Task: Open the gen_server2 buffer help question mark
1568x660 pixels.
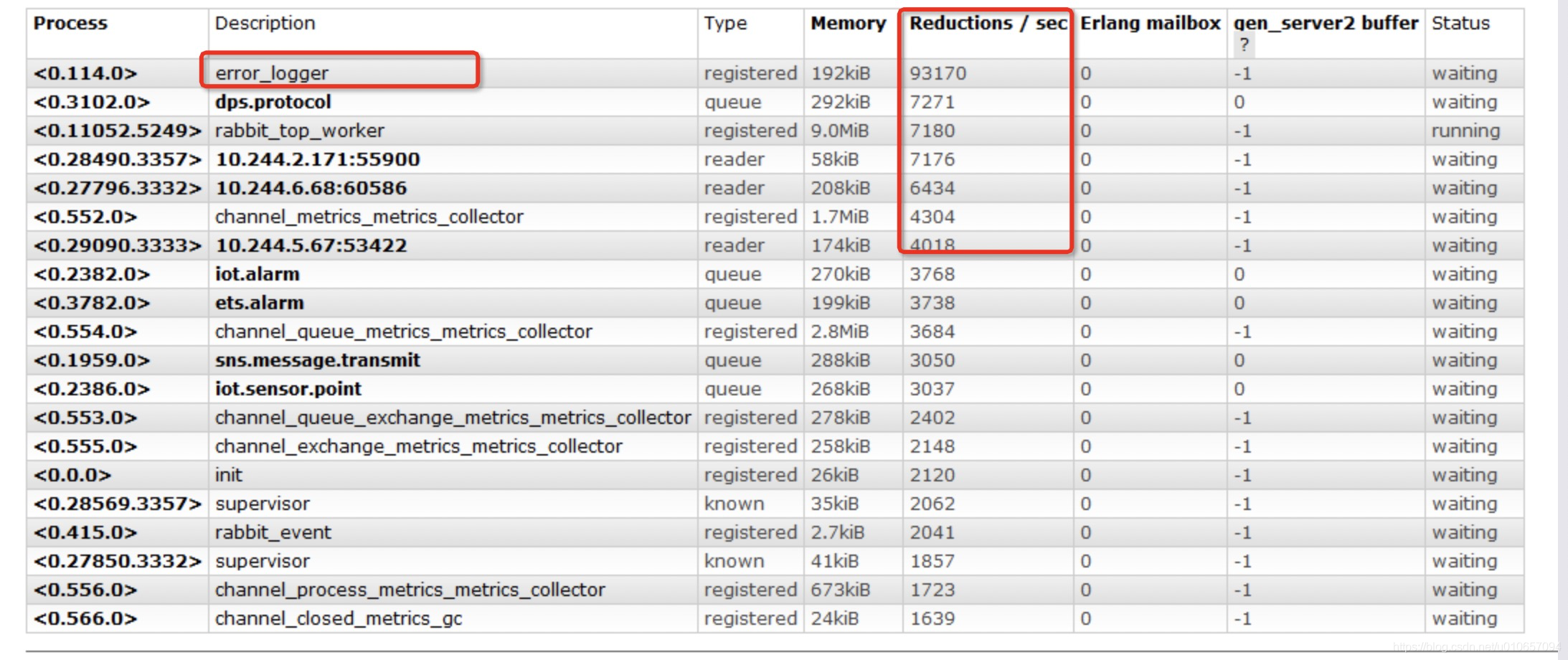Action: pos(1244,44)
